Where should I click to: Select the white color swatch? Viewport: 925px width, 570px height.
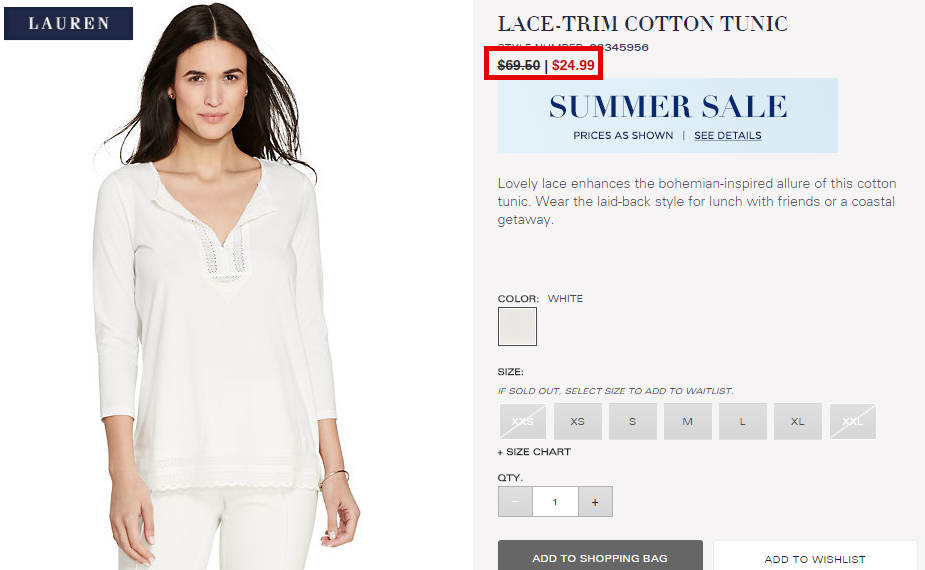point(517,326)
